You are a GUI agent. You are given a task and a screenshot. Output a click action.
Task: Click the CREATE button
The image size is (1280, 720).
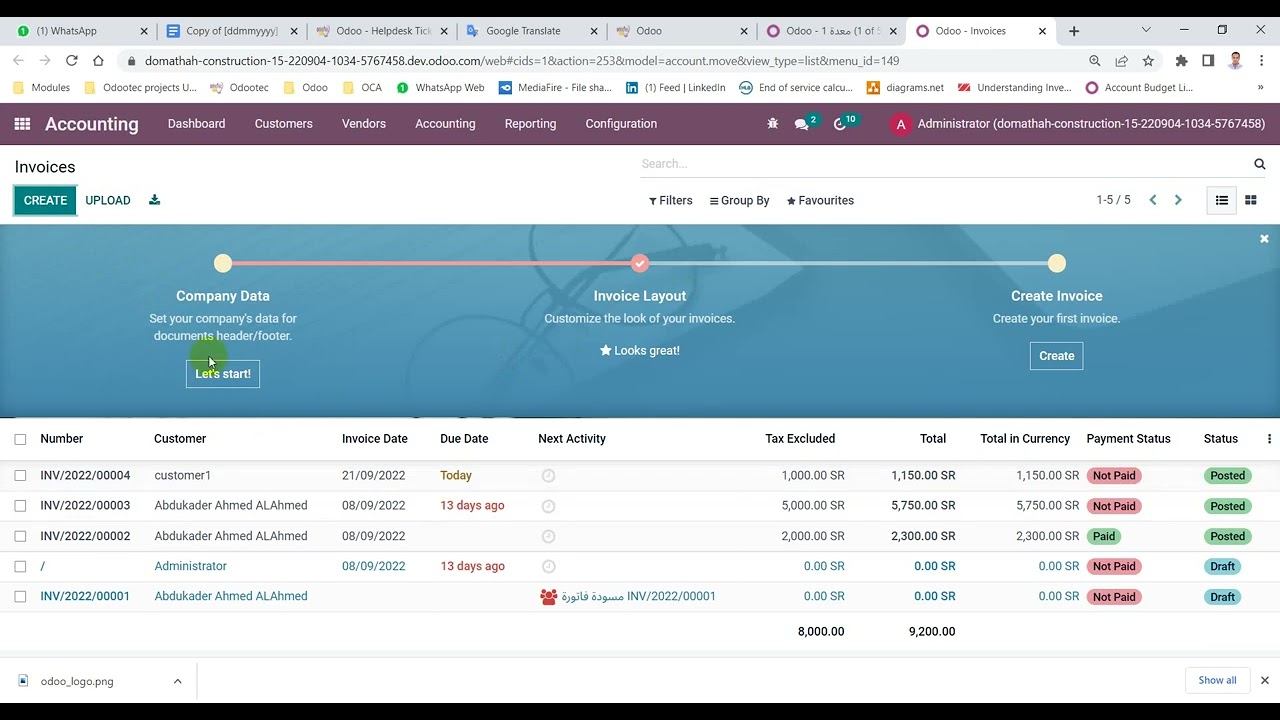pos(45,200)
